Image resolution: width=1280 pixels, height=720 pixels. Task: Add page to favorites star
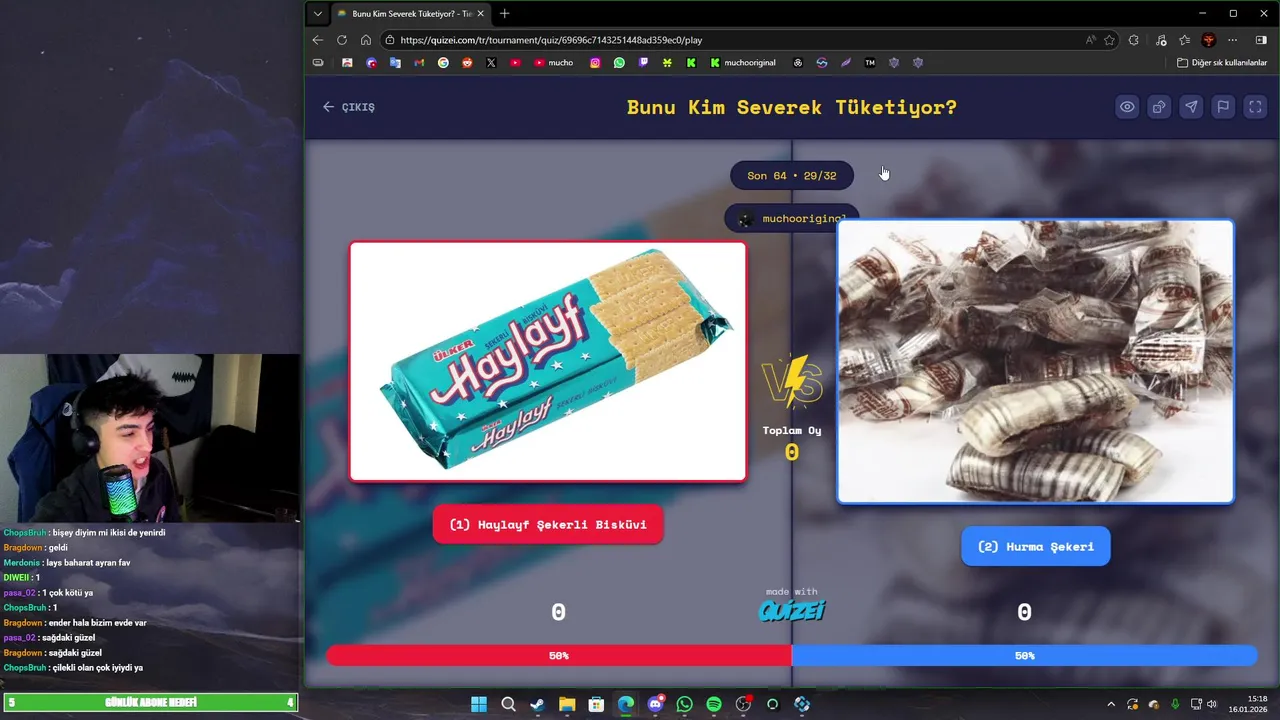tap(1110, 40)
